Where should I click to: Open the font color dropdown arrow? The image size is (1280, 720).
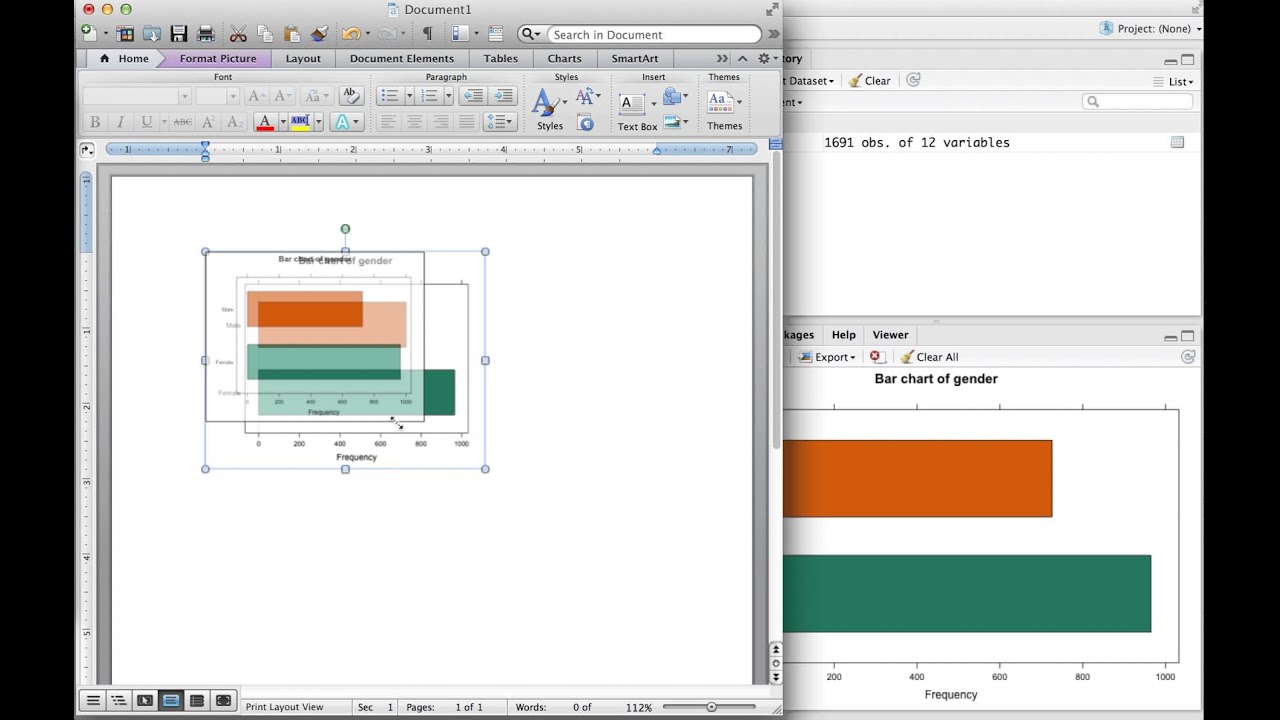pos(283,122)
